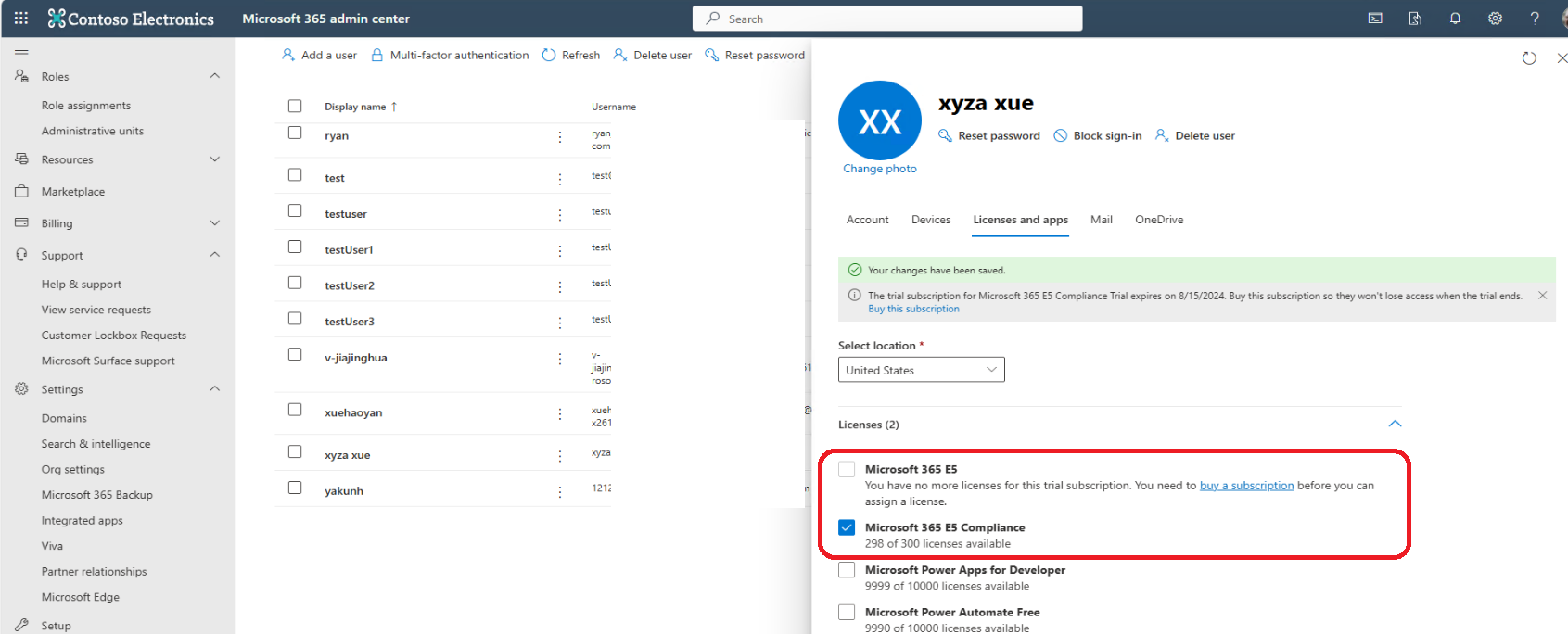Switch to the Account tab
The image size is (1568, 634).
tap(868, 220)
